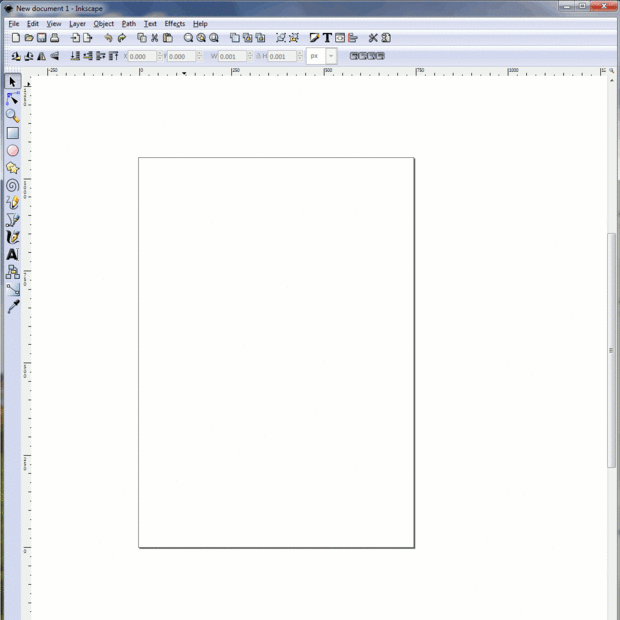This screenshot has height=620, width=620.
Task: Select the Node edit tool
Action: pyautogui.click(x=13, y=98)
